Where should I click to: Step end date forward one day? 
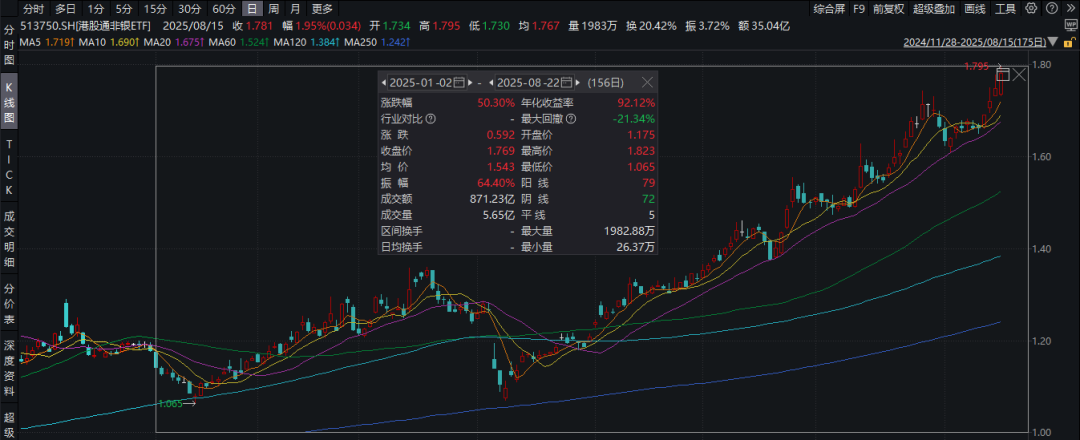[x=578, y=83]
